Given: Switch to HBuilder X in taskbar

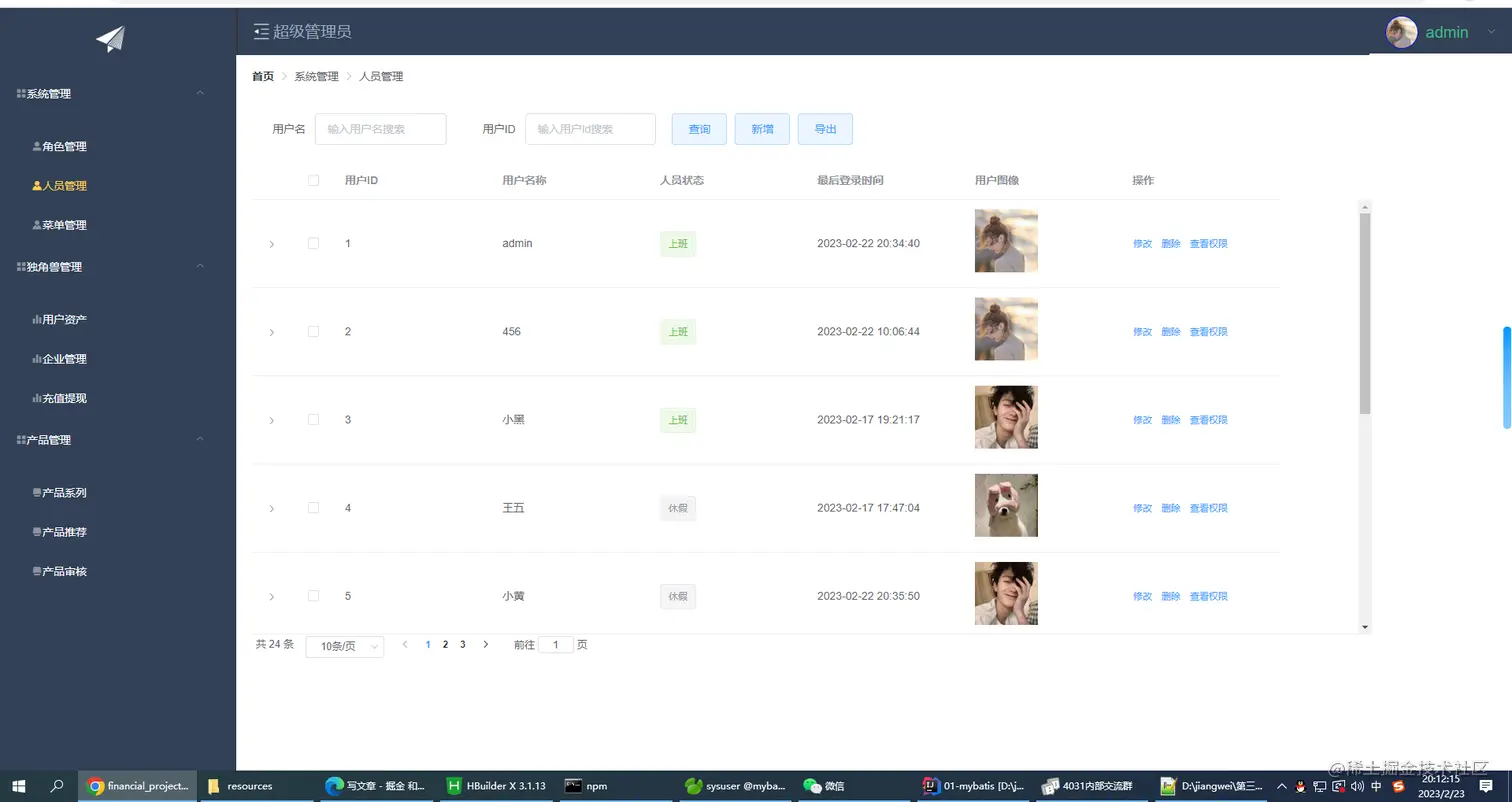Looking at the screenshot, I should pos(497,786).
